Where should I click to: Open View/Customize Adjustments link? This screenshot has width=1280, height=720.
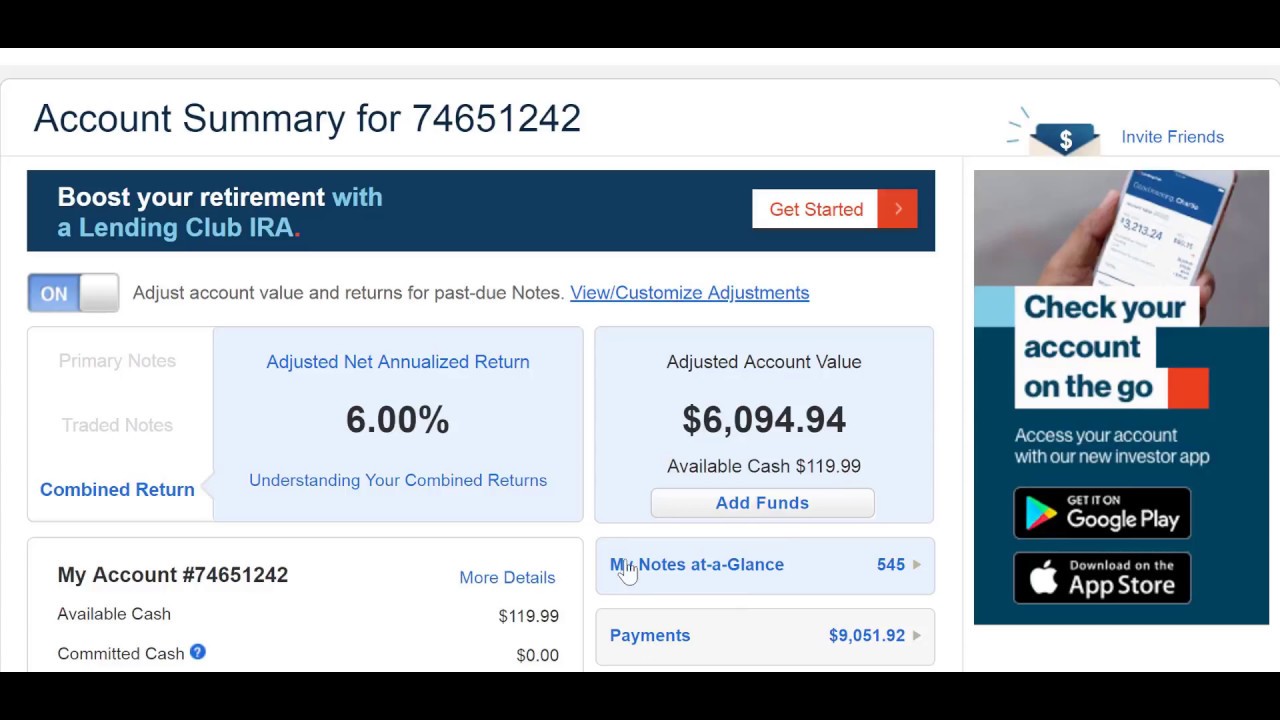point(689,293)
